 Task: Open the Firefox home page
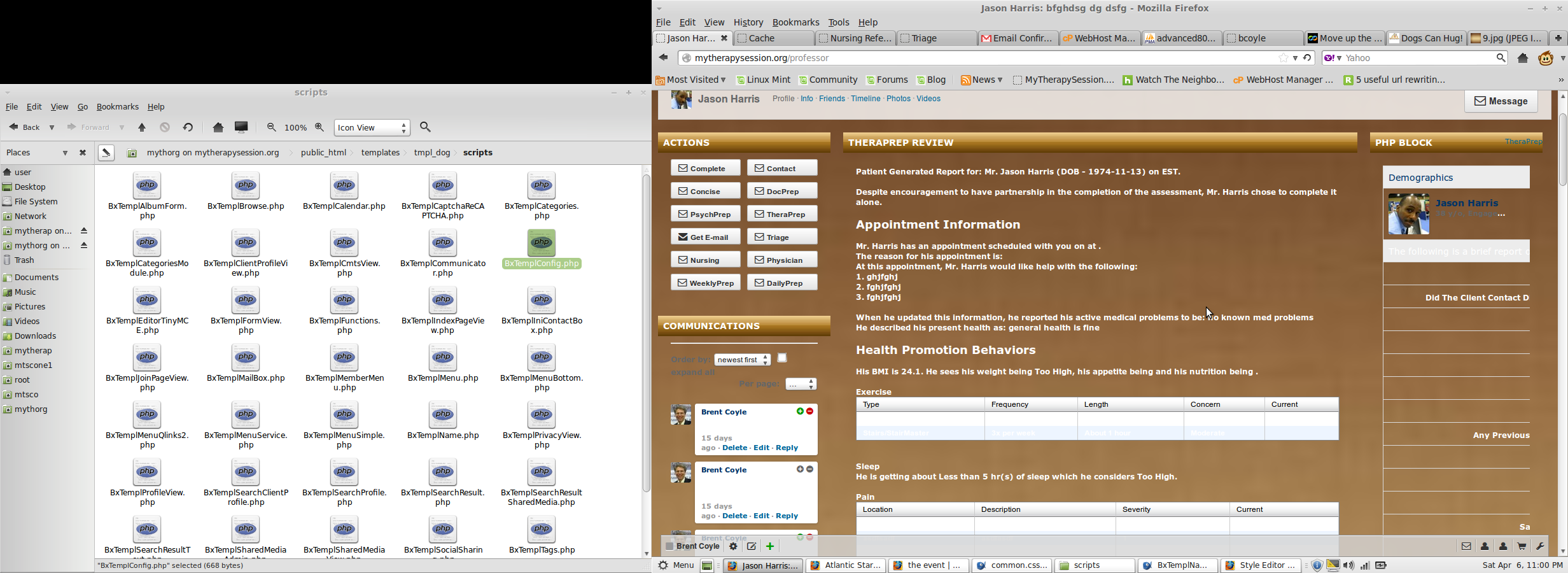click(1523, 58)
